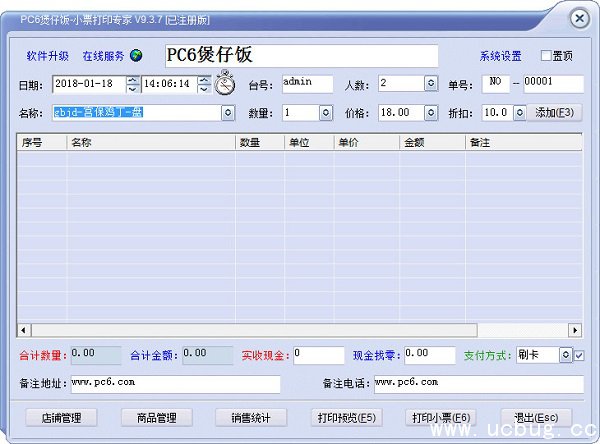
Task: Click the date field's spinner arrows
Action: pyautogui.click(x=133, y=83)
